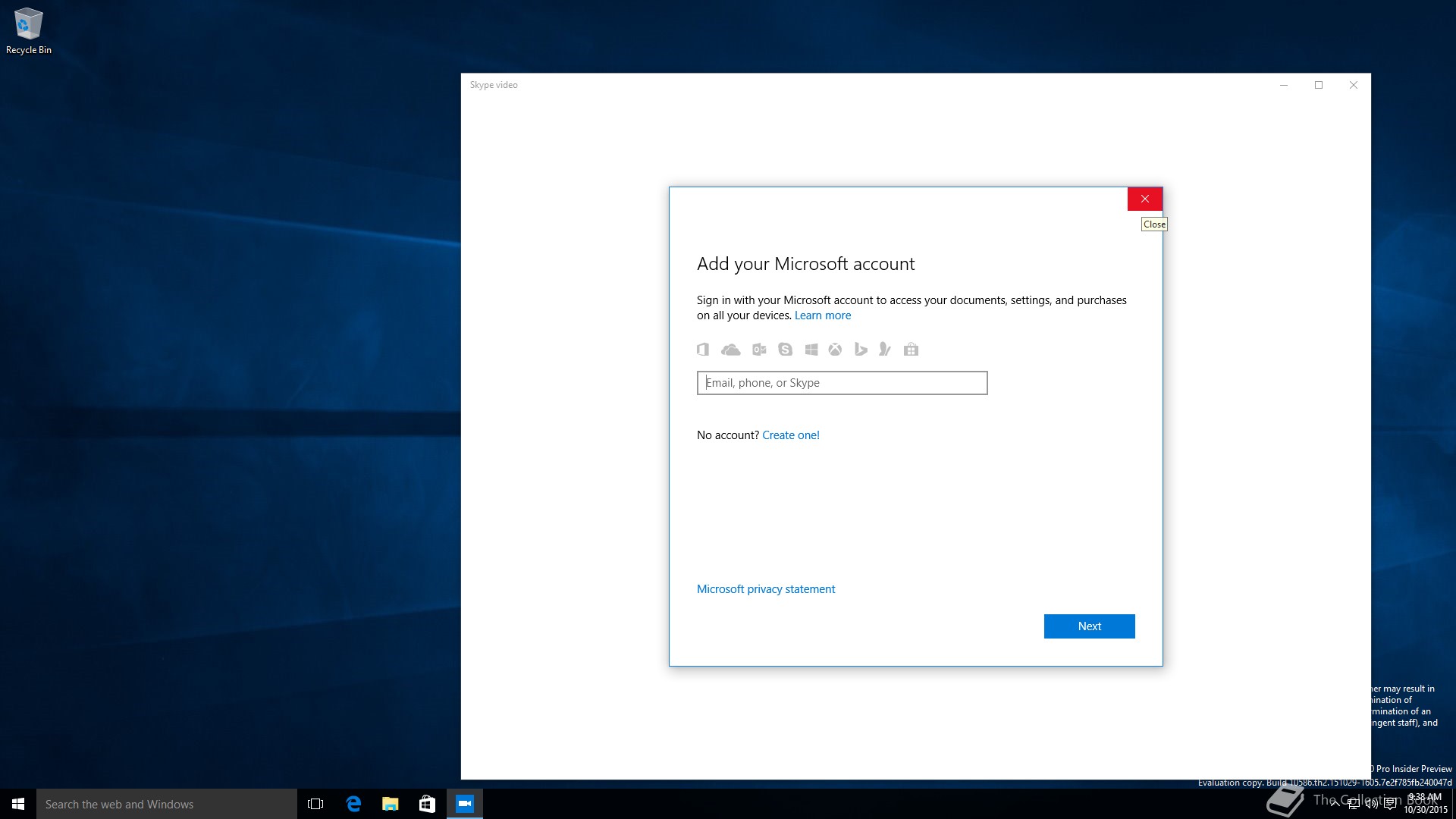Click the Skype icon in the services row
The image size is (1456, 819).
[785, 350]
